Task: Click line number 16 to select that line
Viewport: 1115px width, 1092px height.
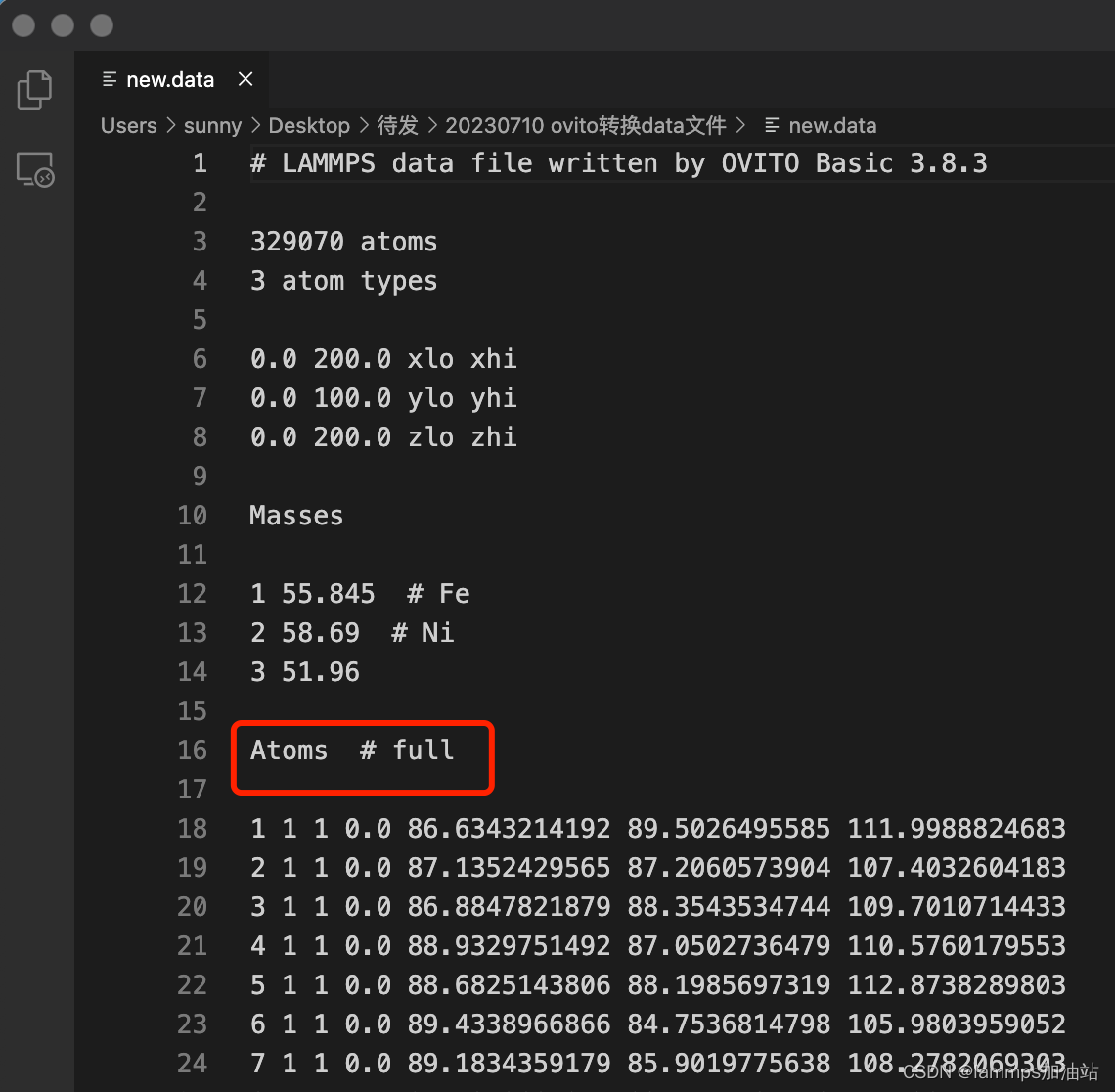Action: pos(193,750)
